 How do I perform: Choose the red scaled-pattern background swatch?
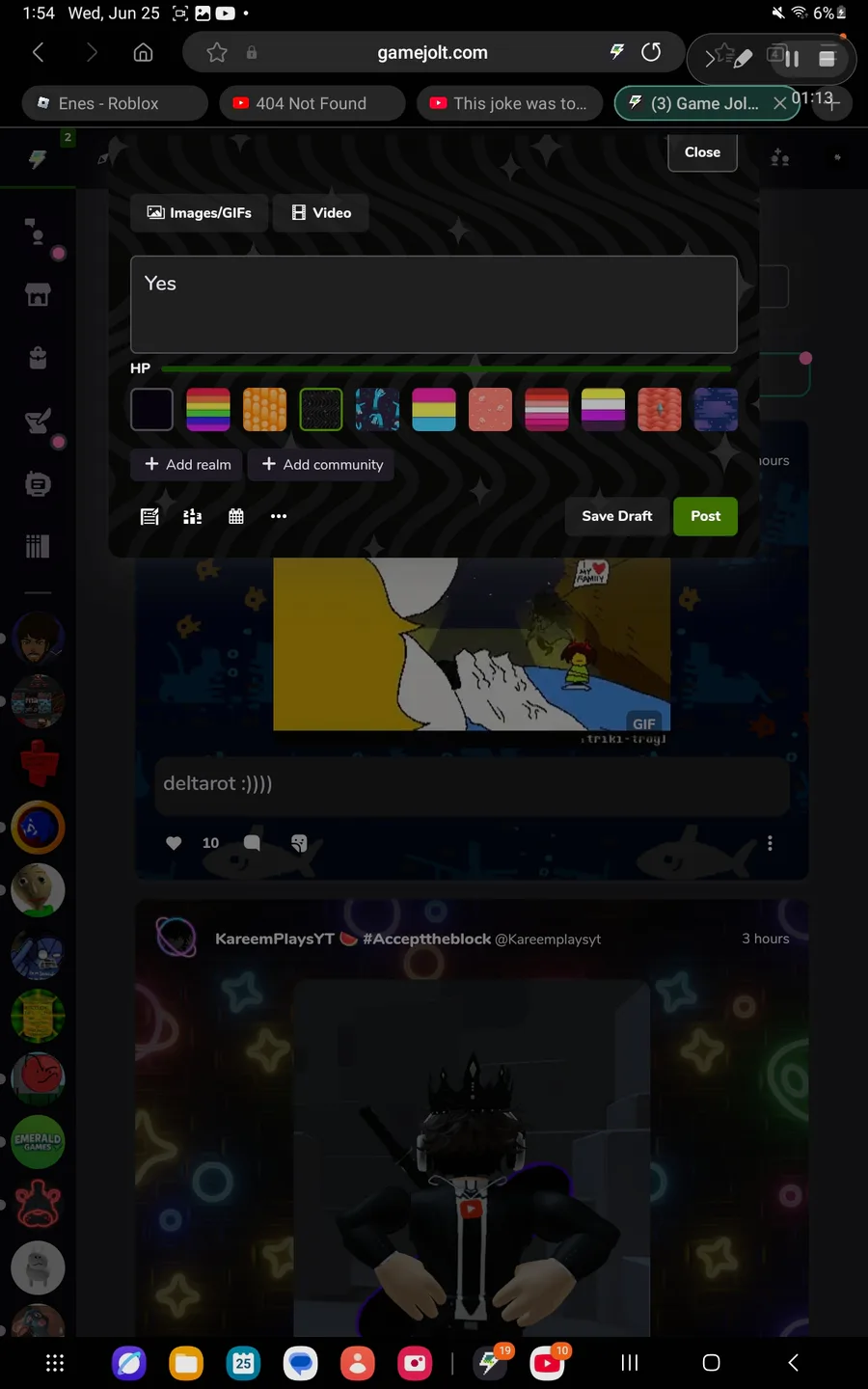(660, 410)
